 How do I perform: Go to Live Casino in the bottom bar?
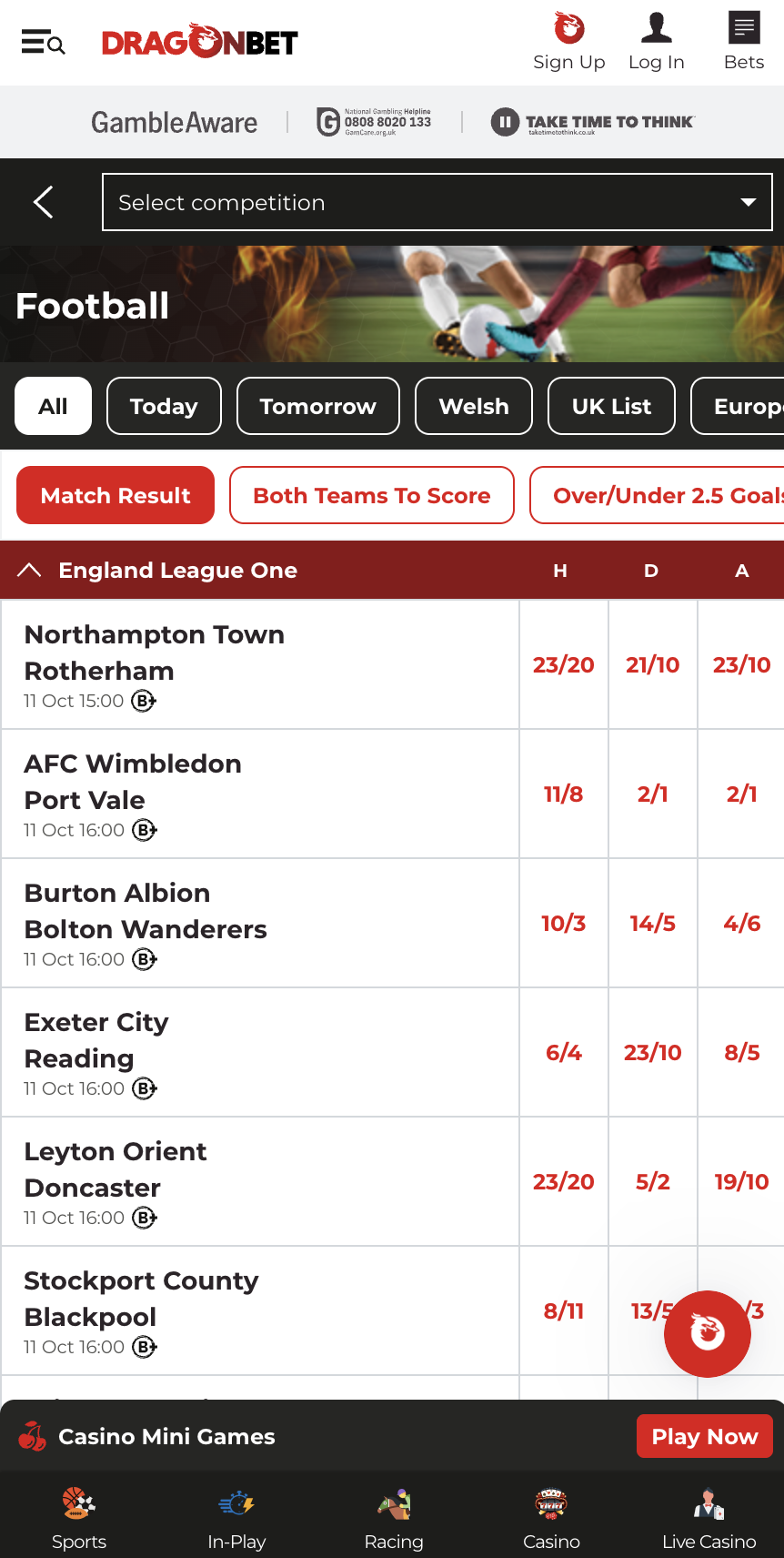[709, 1503]
